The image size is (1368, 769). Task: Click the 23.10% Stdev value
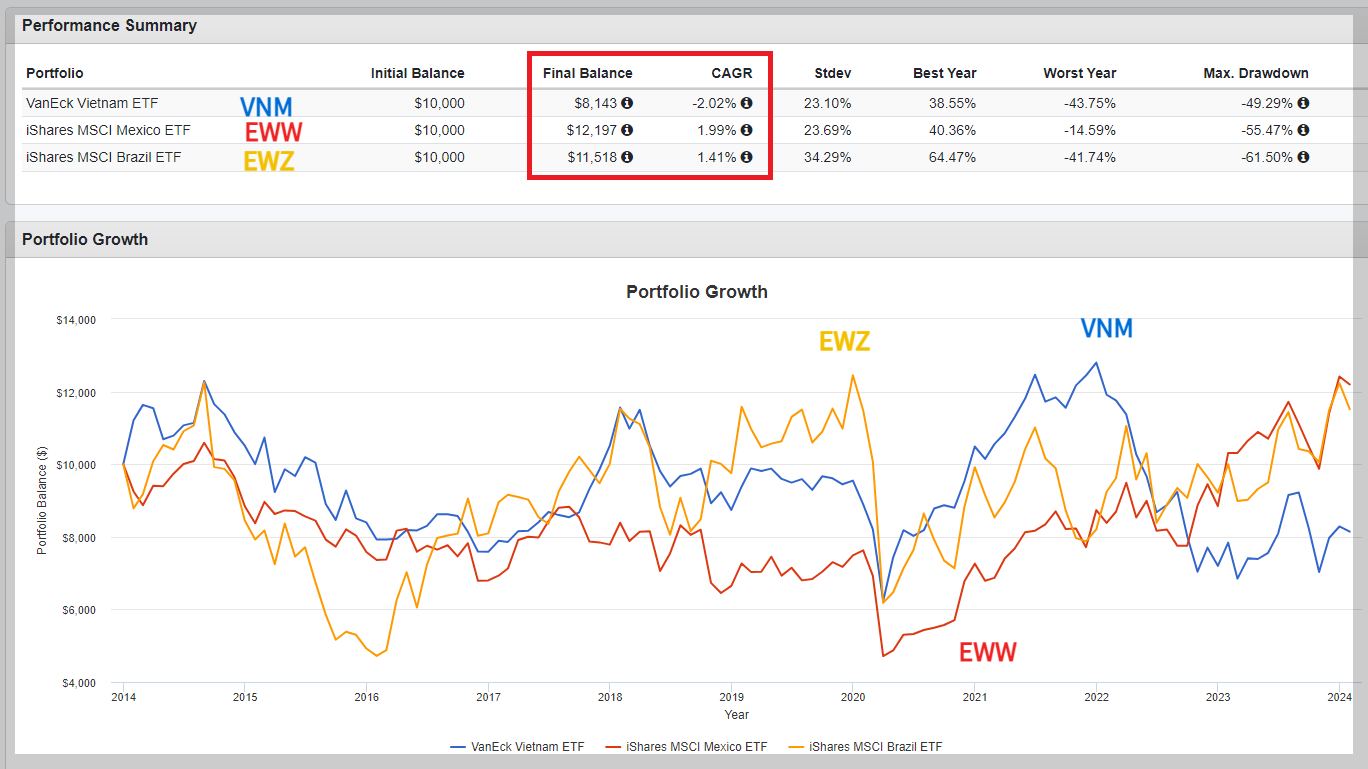click(x=828, y=103)
